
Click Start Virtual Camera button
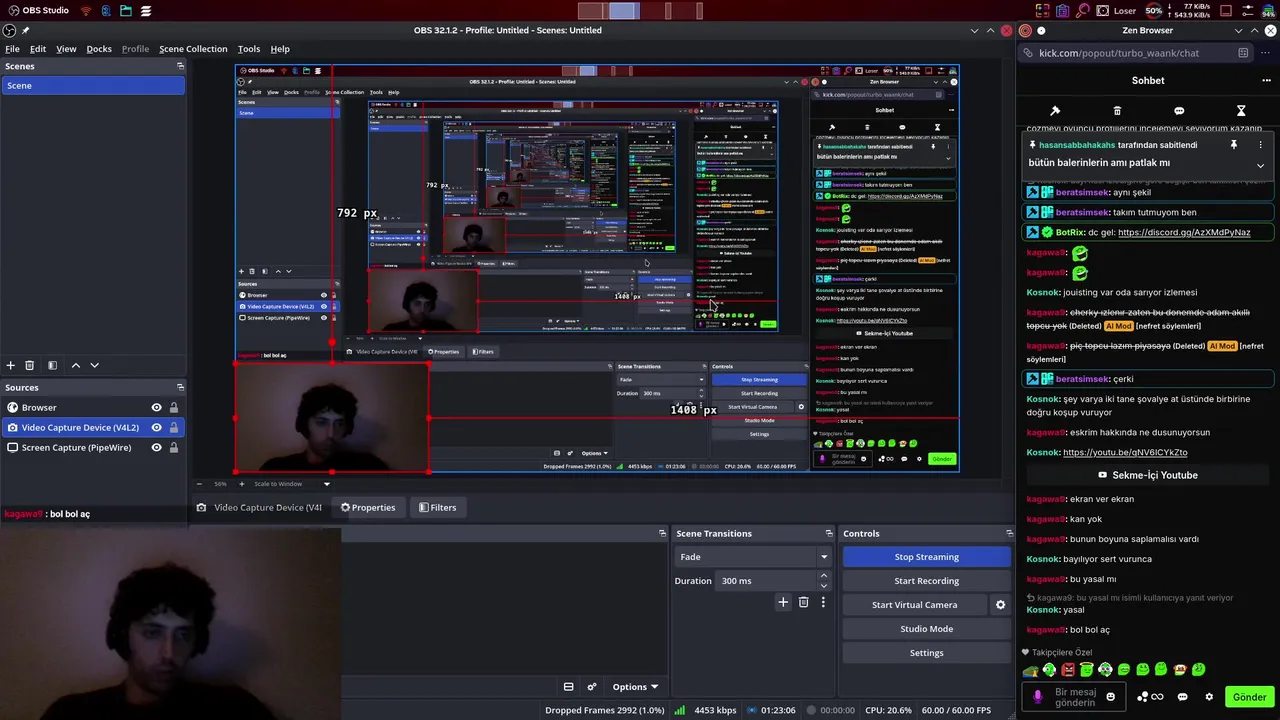point(915,605)
